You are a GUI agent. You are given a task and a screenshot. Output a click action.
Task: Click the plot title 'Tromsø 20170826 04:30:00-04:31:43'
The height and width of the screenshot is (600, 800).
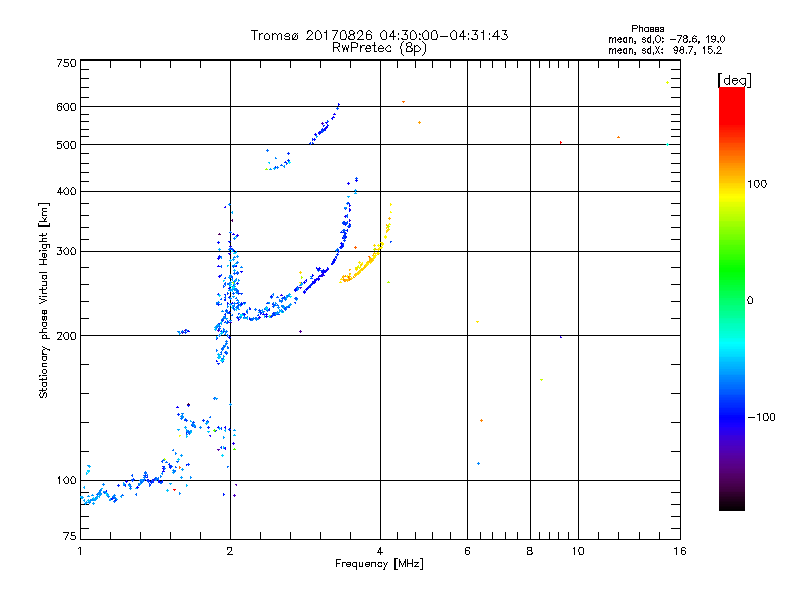point(379,35)
